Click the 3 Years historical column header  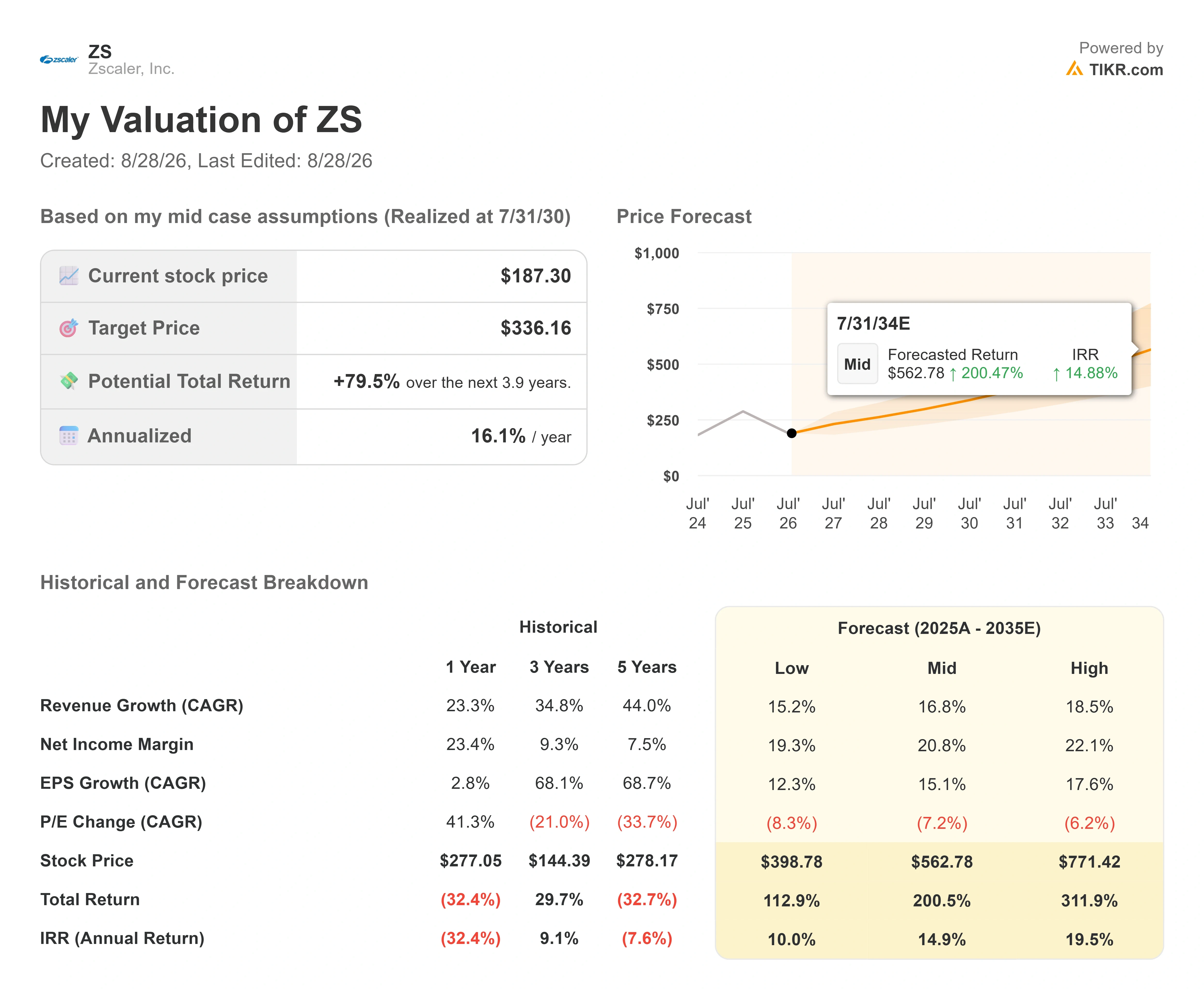[559, 667]
